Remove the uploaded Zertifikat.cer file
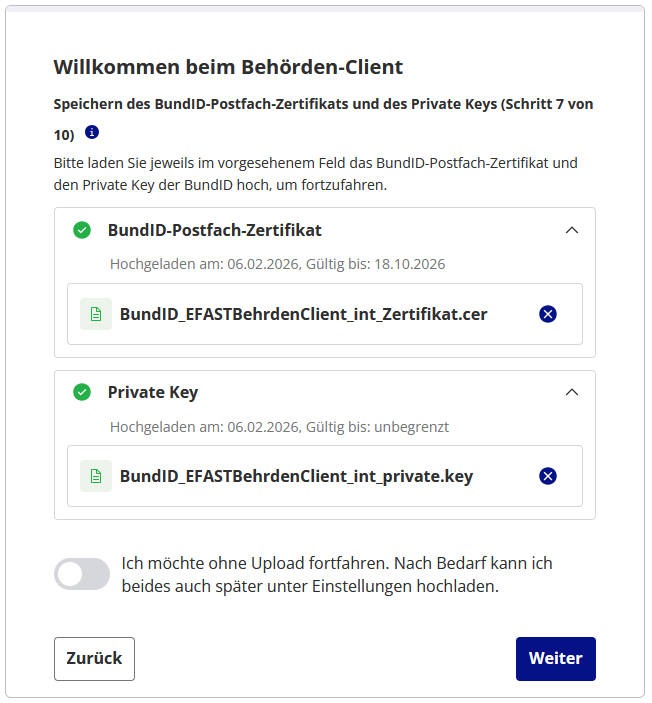The height and width of the screenshot is (703, 652). click(x=548, y=314)
